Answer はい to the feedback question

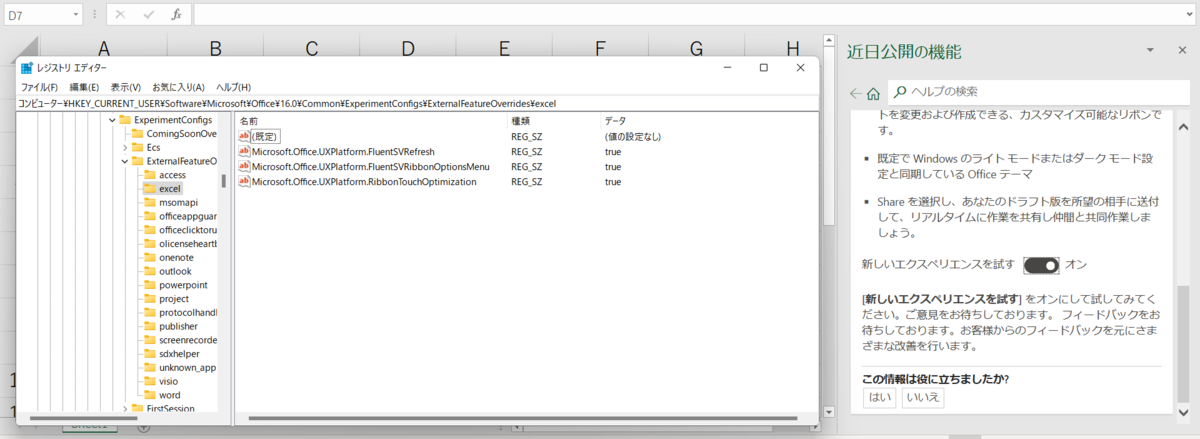[x=880, y=397]
